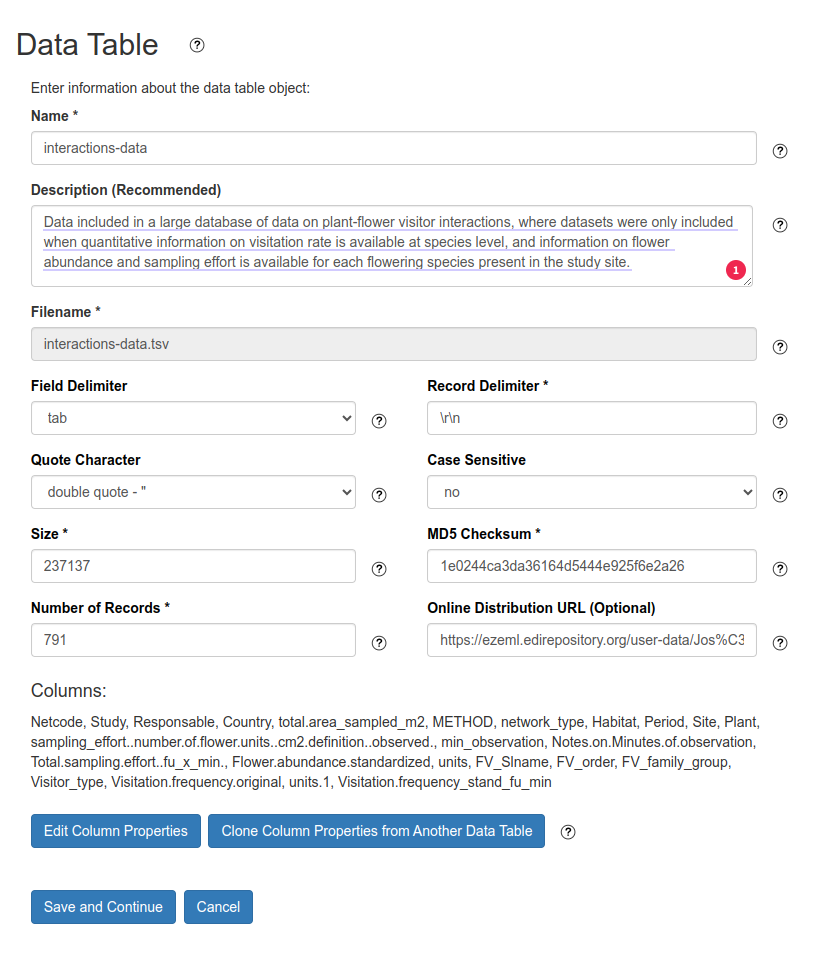This screenshot has height=960, width=831.
Task: Click help icon next to Name field
Action: tap(780, 151)
